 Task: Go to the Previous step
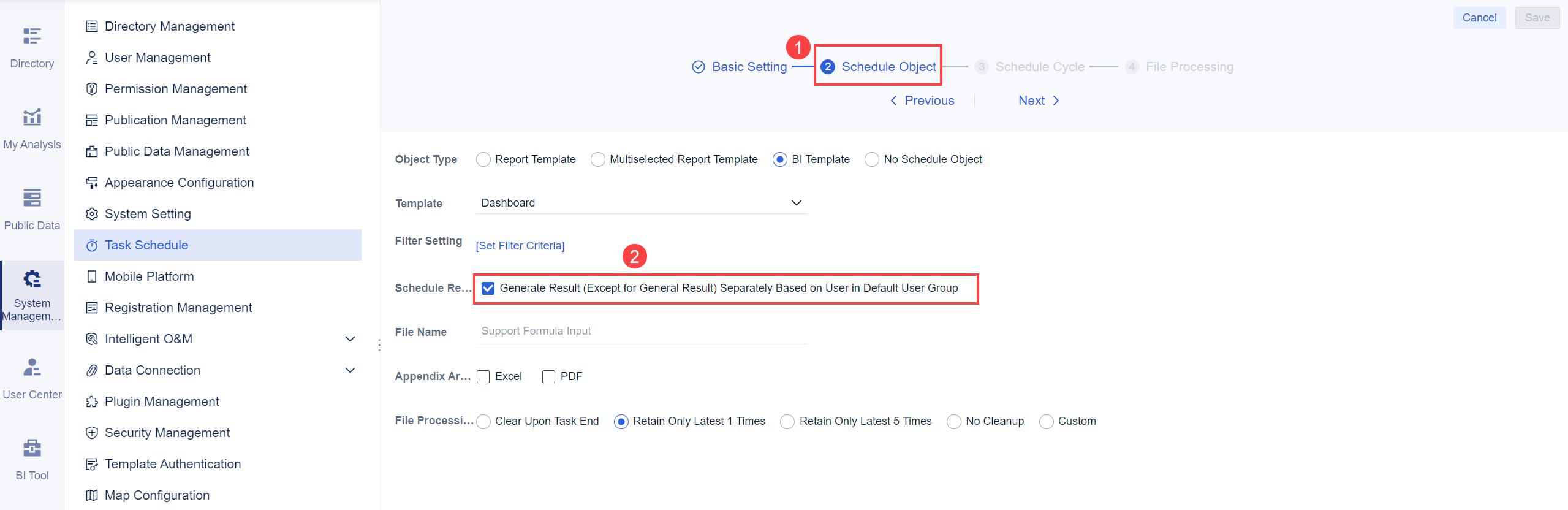[x=922, y=101]
